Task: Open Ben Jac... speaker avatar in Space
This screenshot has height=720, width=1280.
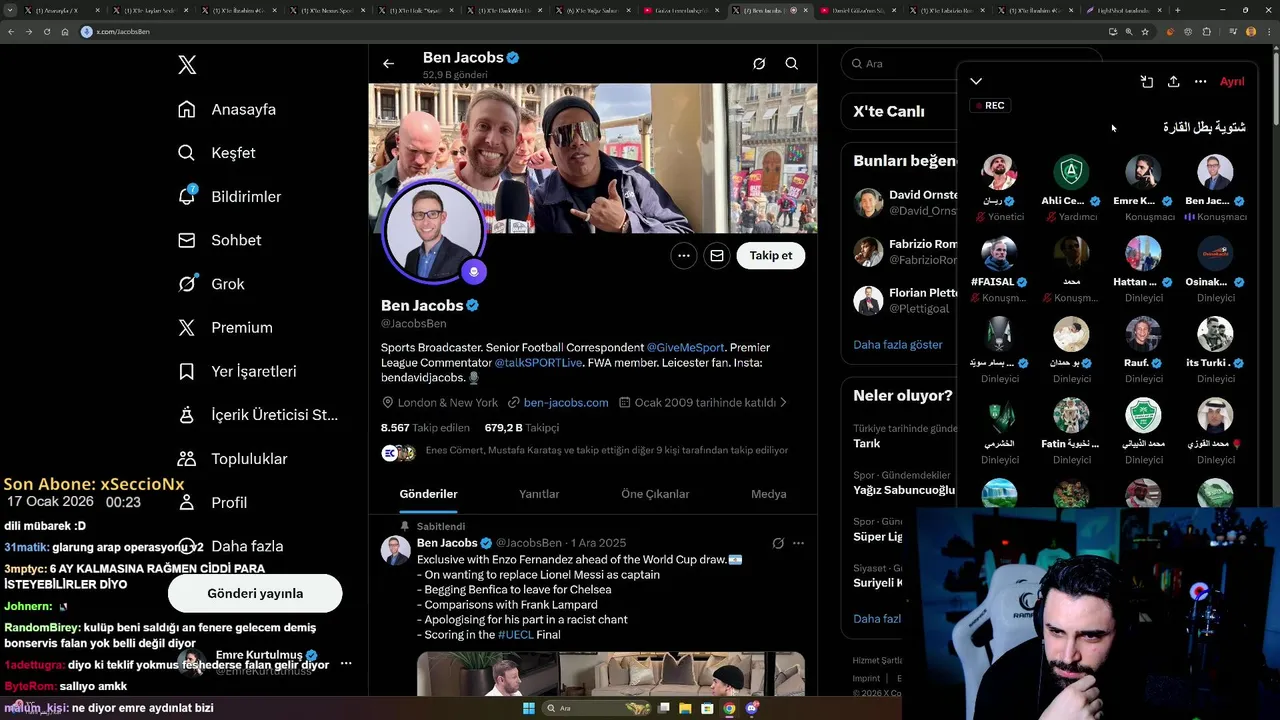Action: 1215,173
